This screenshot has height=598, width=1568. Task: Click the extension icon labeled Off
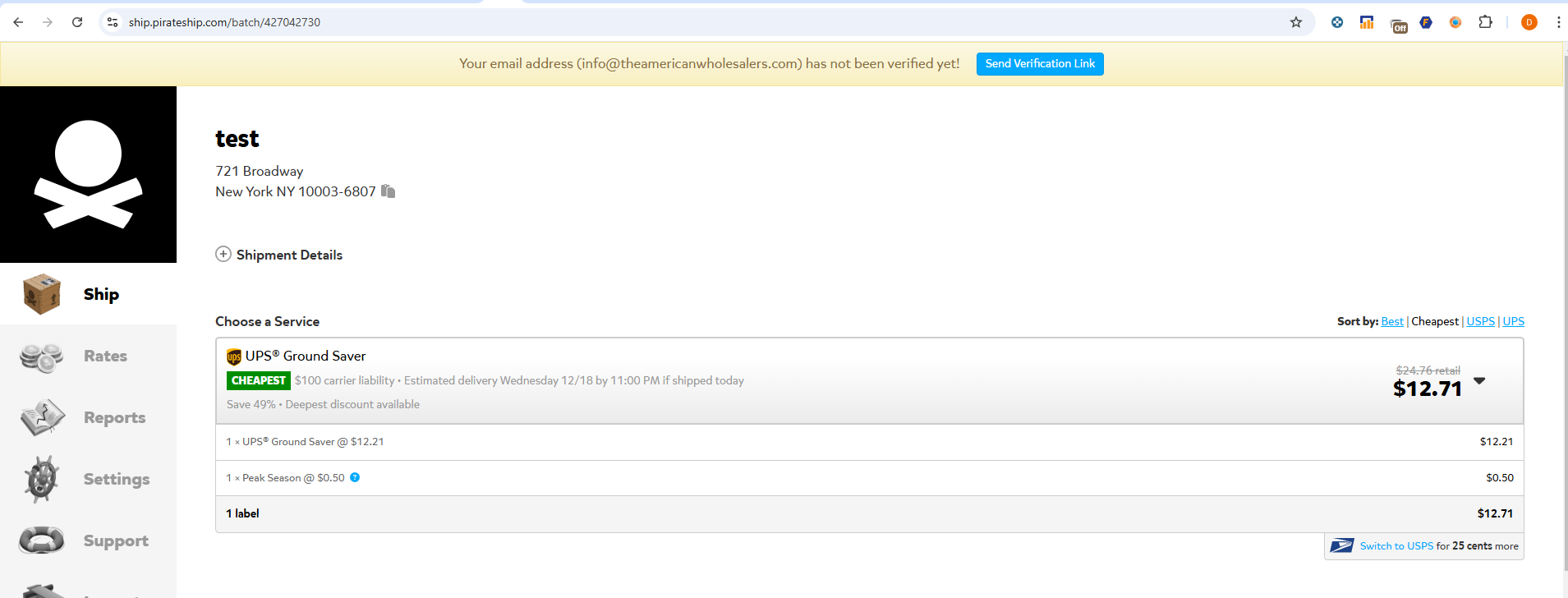point(1398,24)
